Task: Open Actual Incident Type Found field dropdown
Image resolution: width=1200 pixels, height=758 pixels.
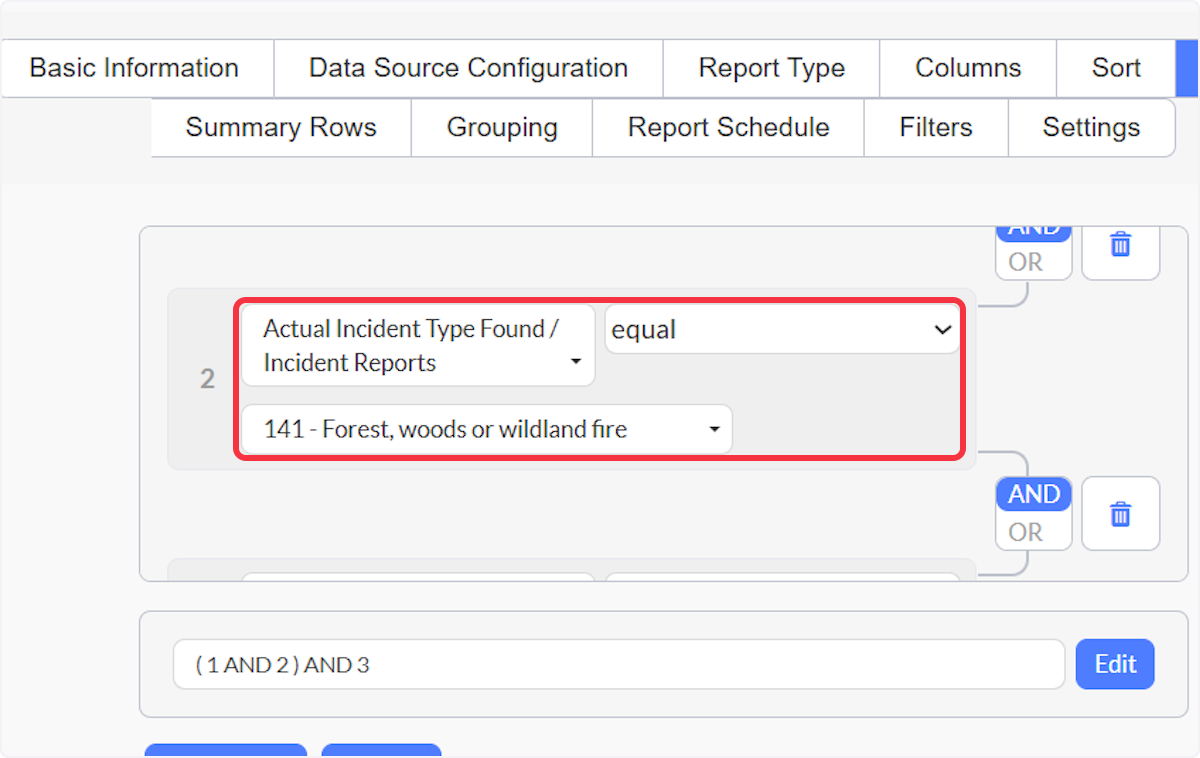Action: tap(418, 346)
